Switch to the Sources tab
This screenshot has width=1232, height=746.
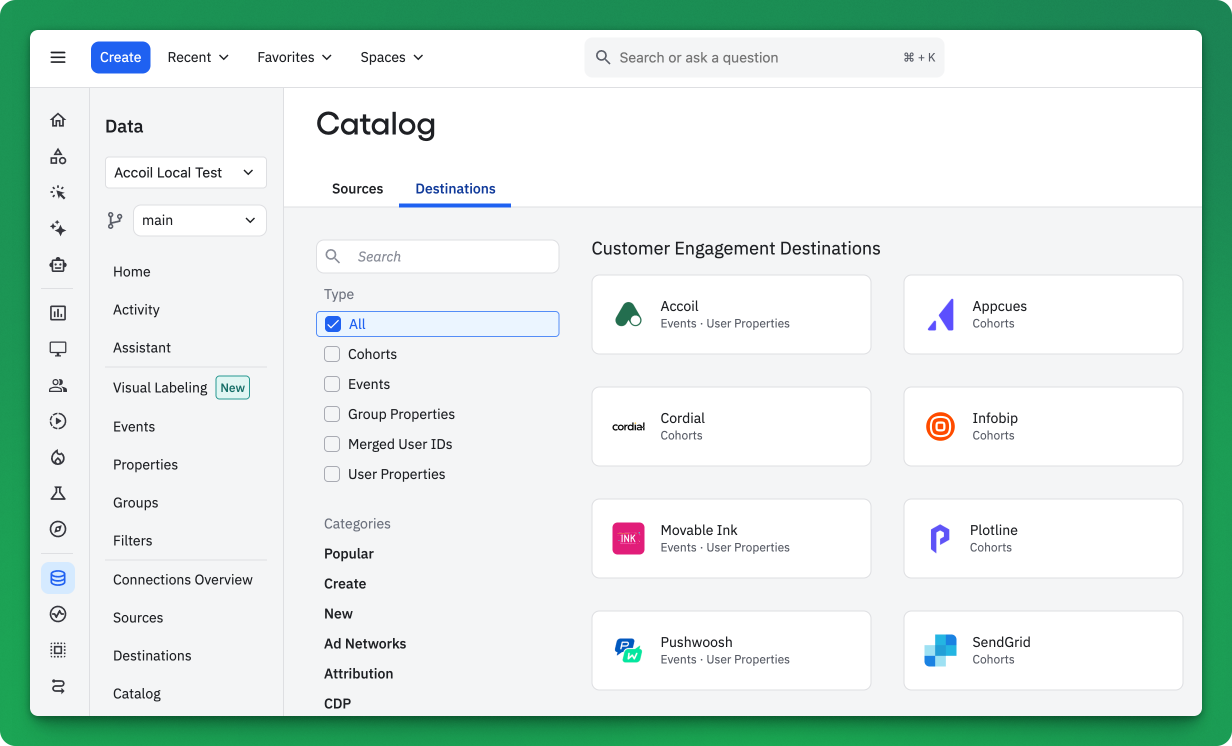pyautogui.click(x=358, y=188)
